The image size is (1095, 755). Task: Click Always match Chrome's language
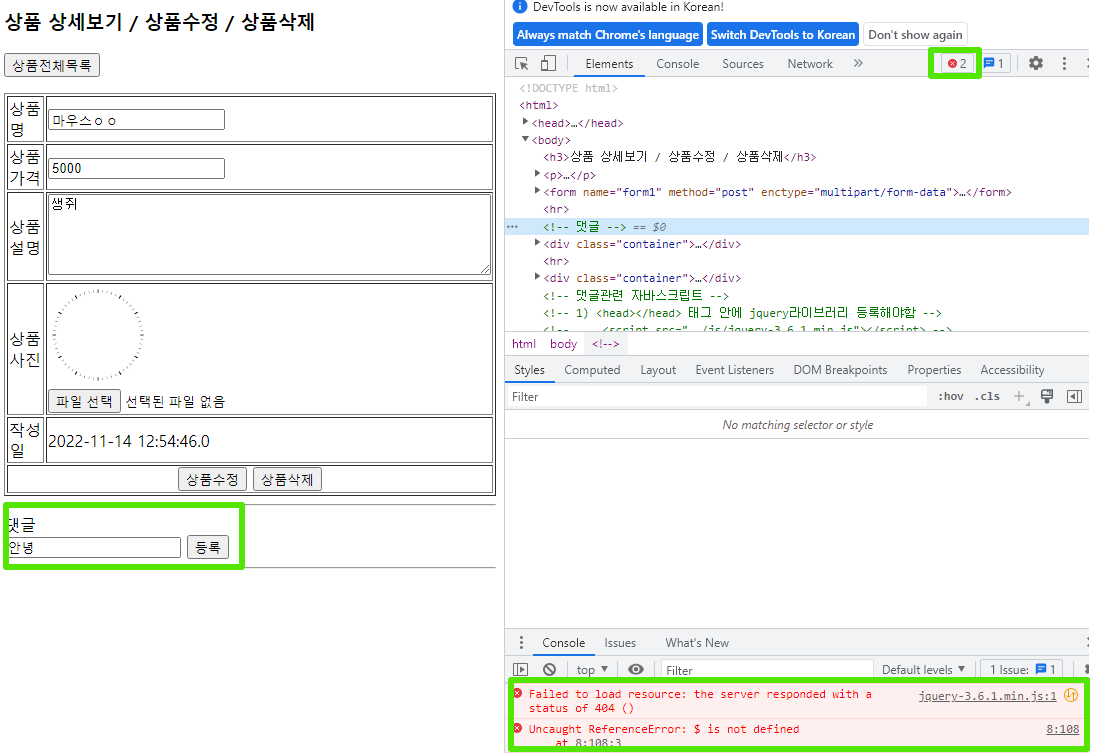(608, 35)
